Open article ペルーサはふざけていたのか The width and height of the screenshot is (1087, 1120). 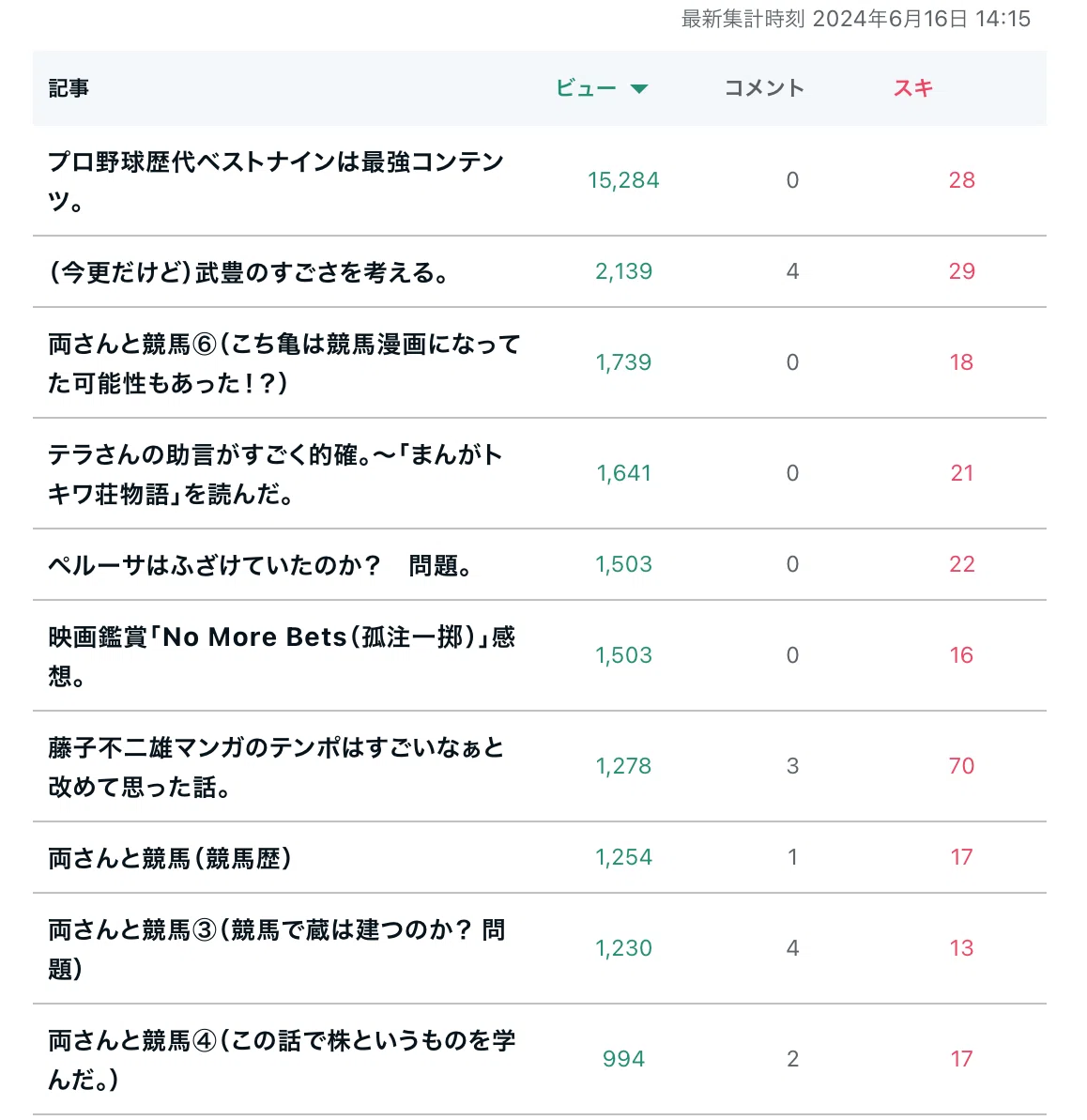260,565
